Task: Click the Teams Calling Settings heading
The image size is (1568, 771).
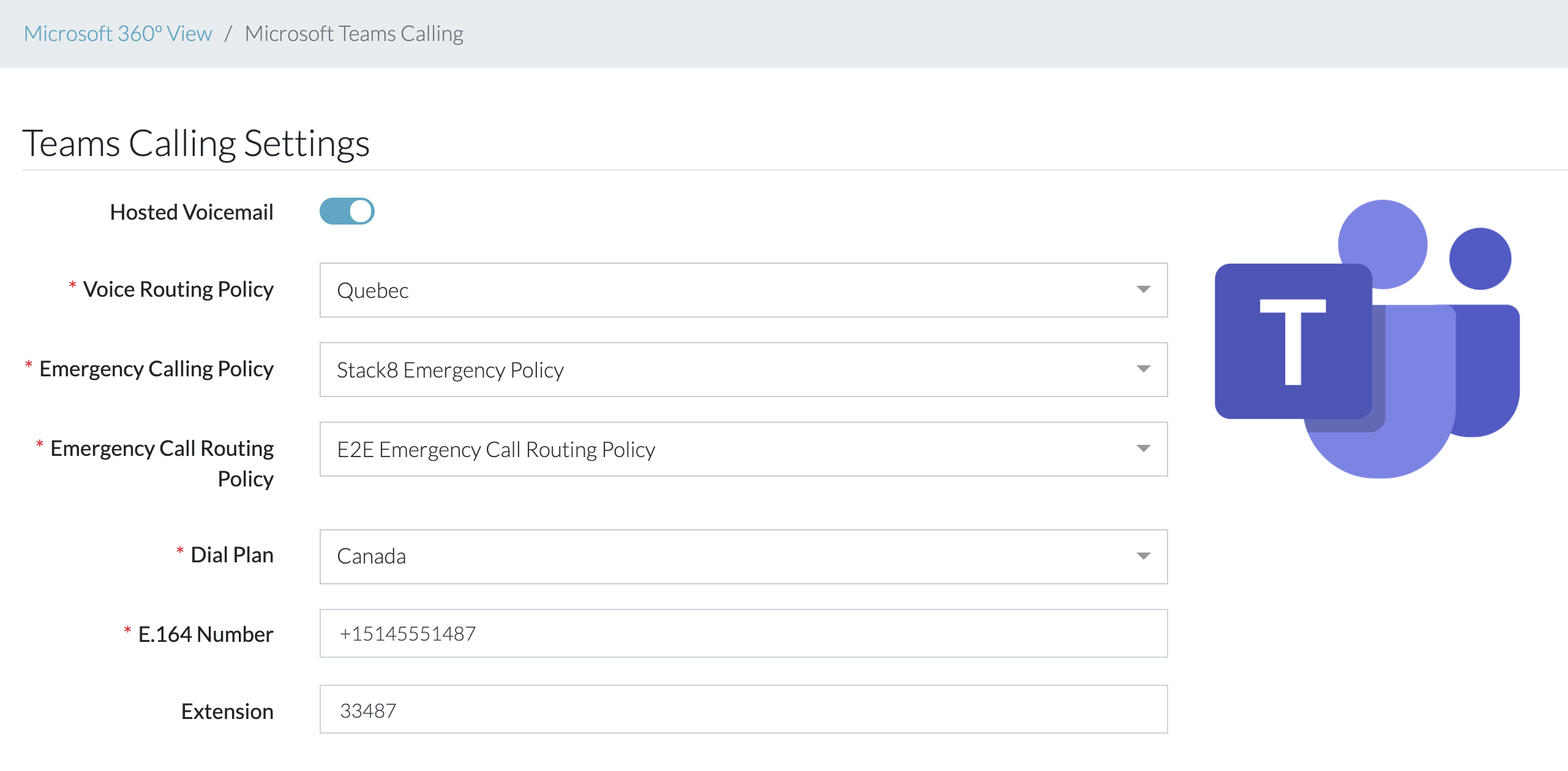Action: 196,144
